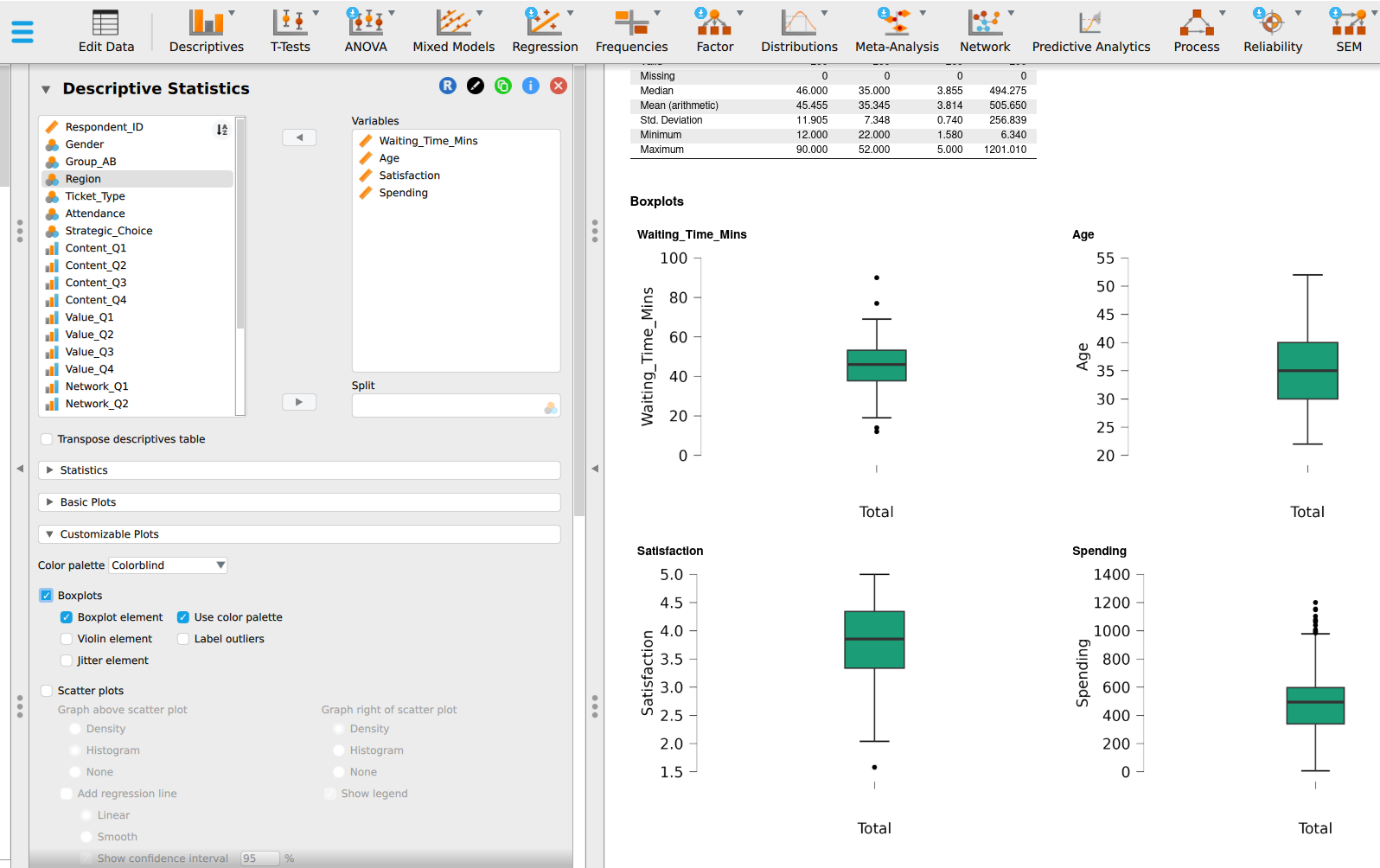Open analysis info with the blue i icon
This screenshot has width=1380, height=868.
[x=531, y=86]
